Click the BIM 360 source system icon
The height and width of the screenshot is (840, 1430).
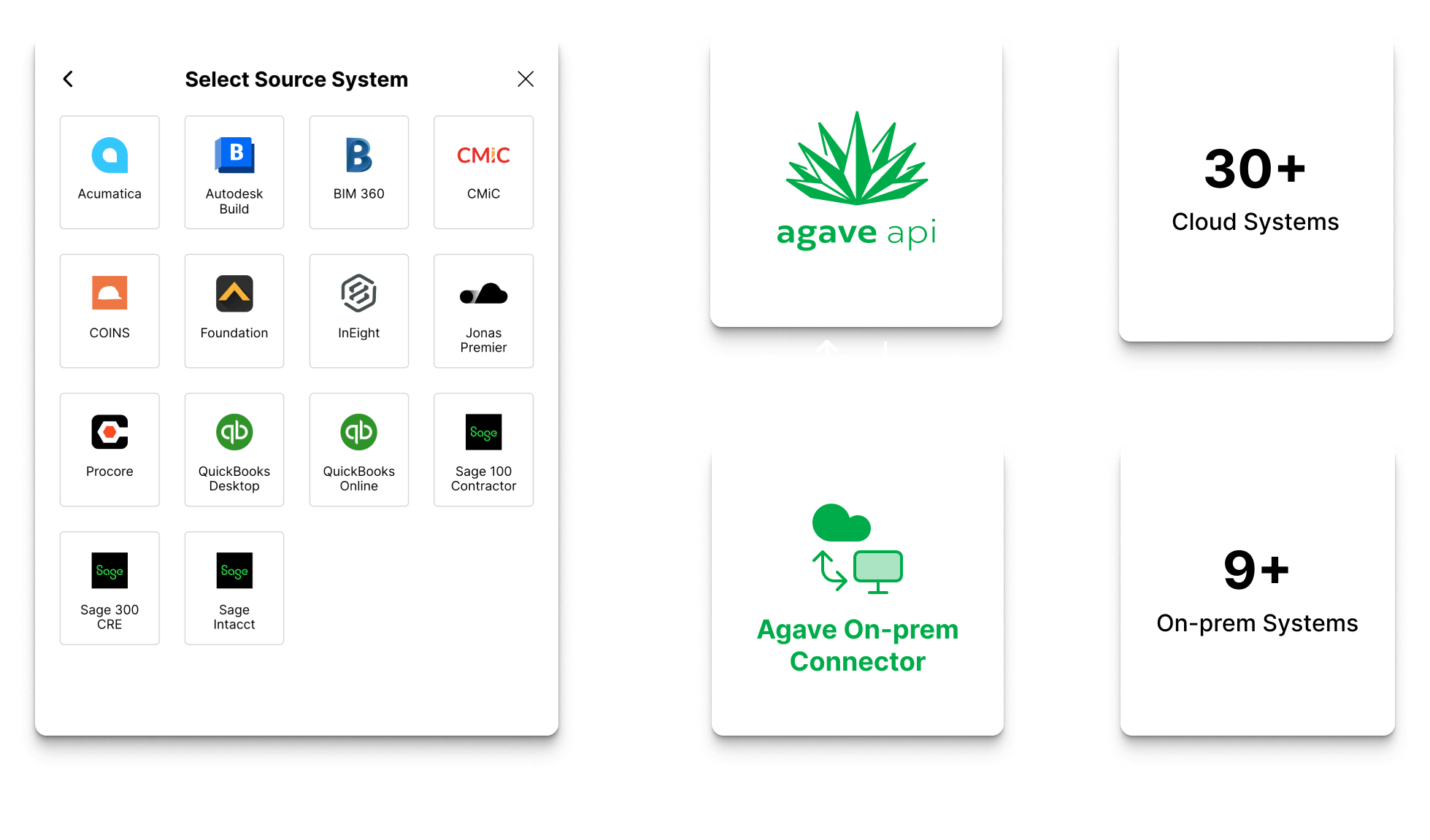358,156
